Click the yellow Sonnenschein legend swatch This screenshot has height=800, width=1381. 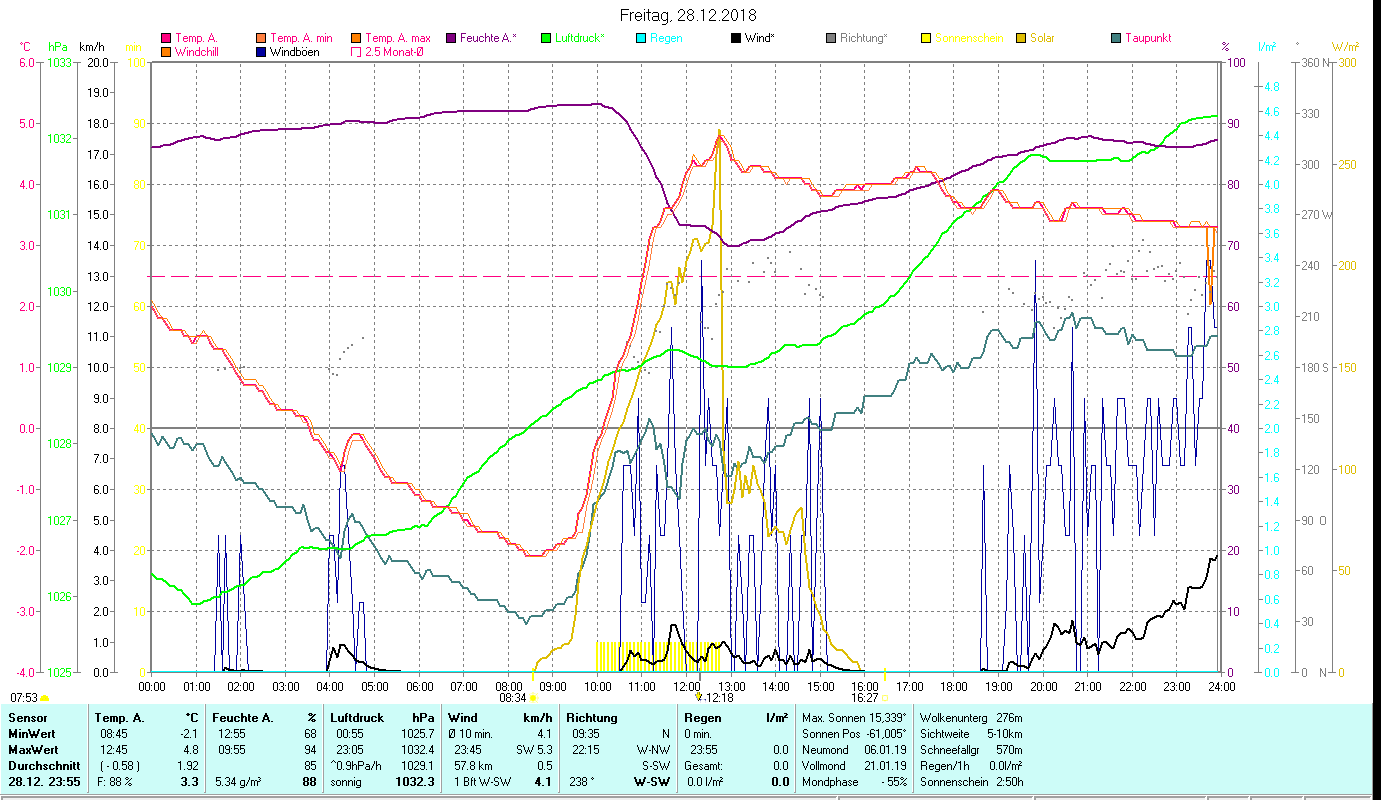926,38
